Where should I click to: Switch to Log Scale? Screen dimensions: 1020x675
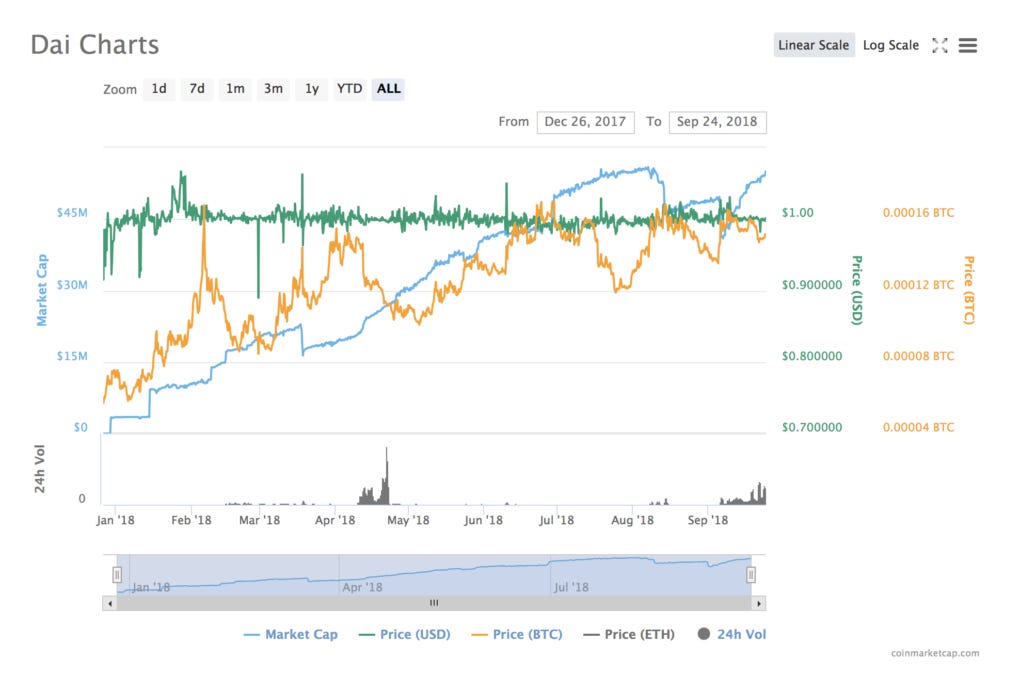[x=891, y=46]
